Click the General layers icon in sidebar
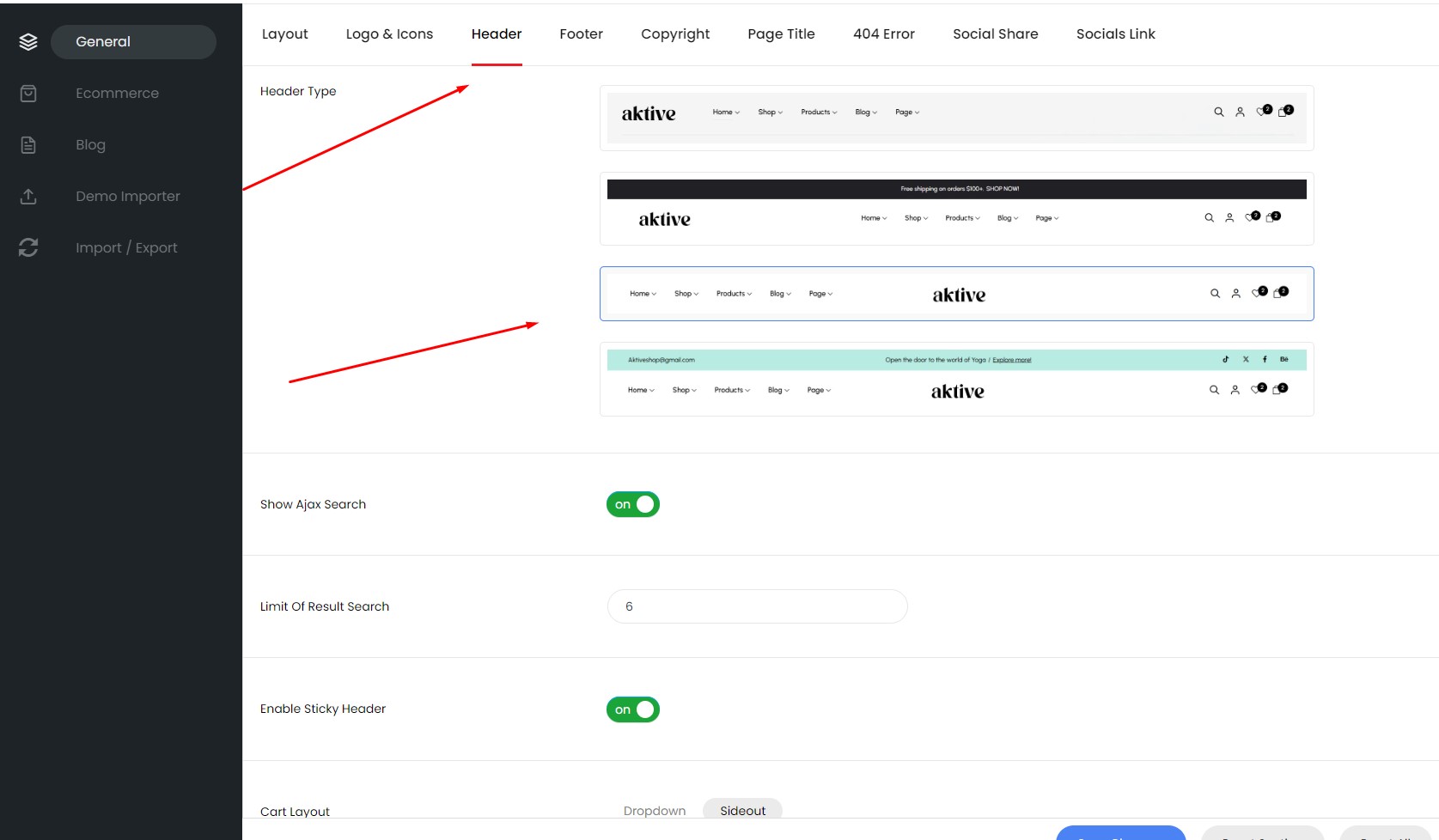 [x=28, y=42]
